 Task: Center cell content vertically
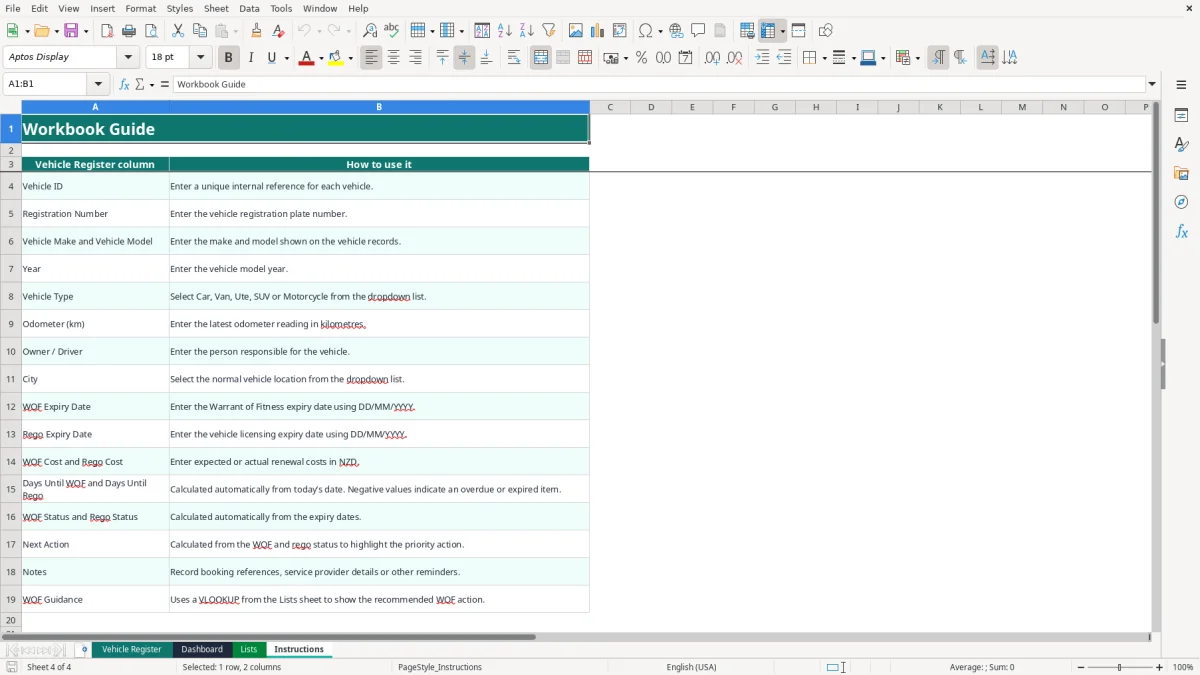(x=464, y=58)
